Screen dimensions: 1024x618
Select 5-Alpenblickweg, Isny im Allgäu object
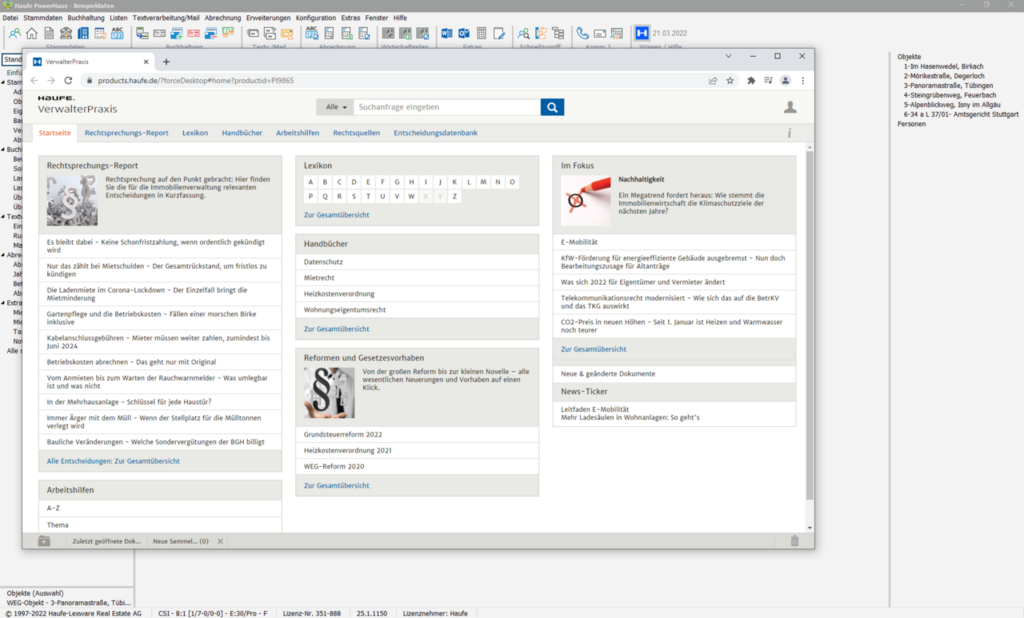952,105
